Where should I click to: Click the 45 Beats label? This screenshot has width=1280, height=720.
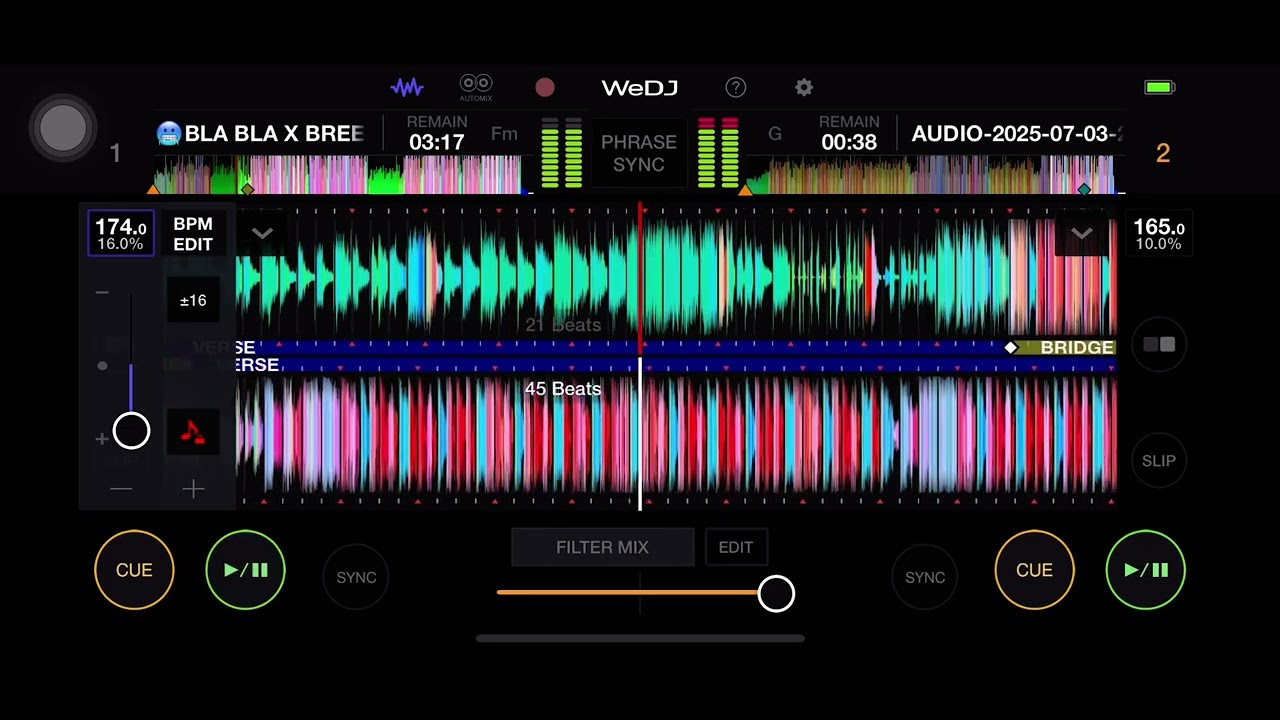point(563,388)
